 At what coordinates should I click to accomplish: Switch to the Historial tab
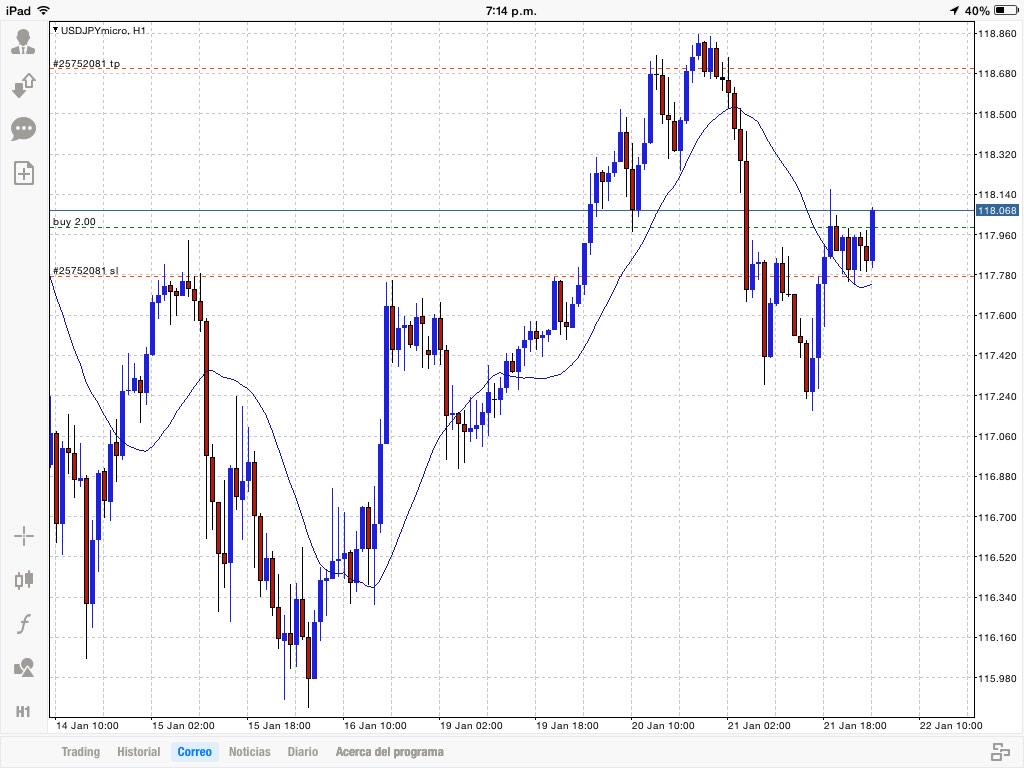tap(138, 752)
